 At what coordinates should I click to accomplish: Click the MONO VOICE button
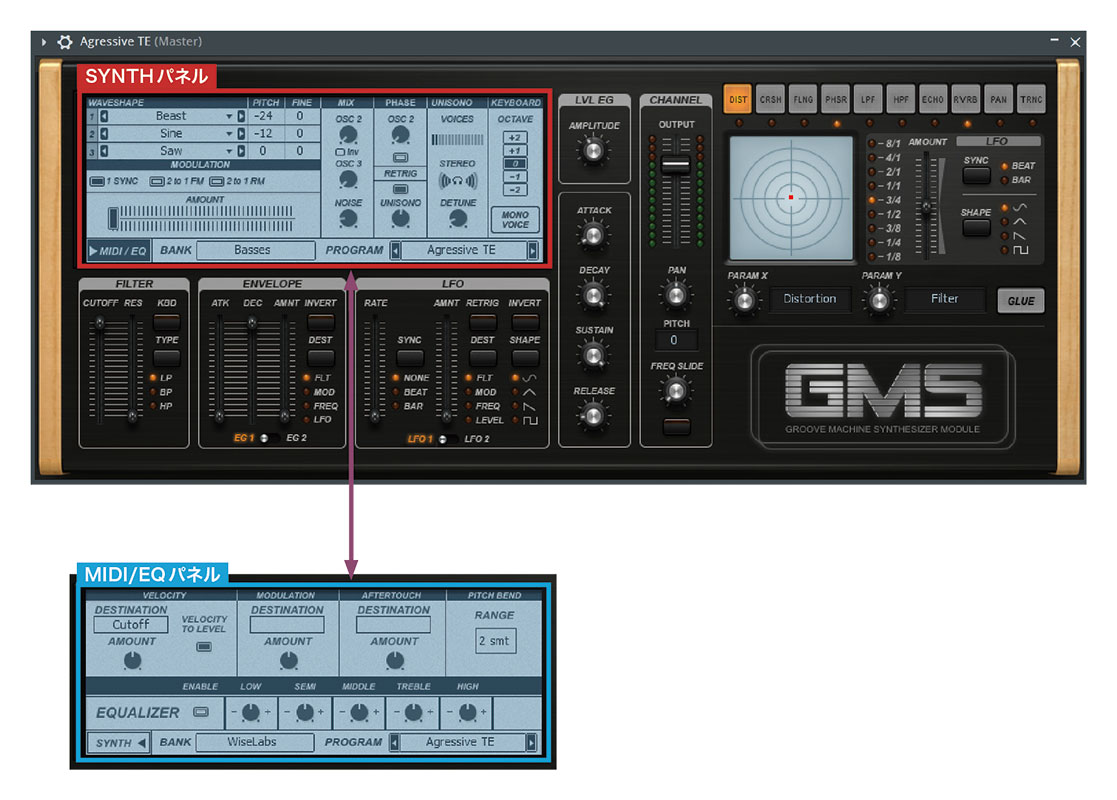[x=515, y=219]
